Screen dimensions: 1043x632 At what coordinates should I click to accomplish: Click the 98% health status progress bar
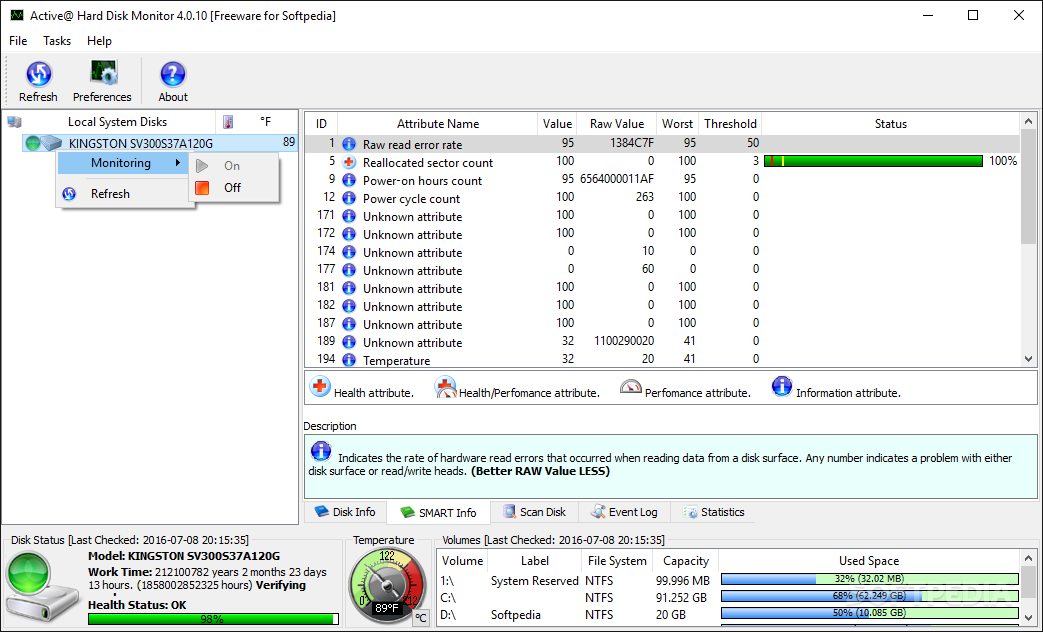213,619
